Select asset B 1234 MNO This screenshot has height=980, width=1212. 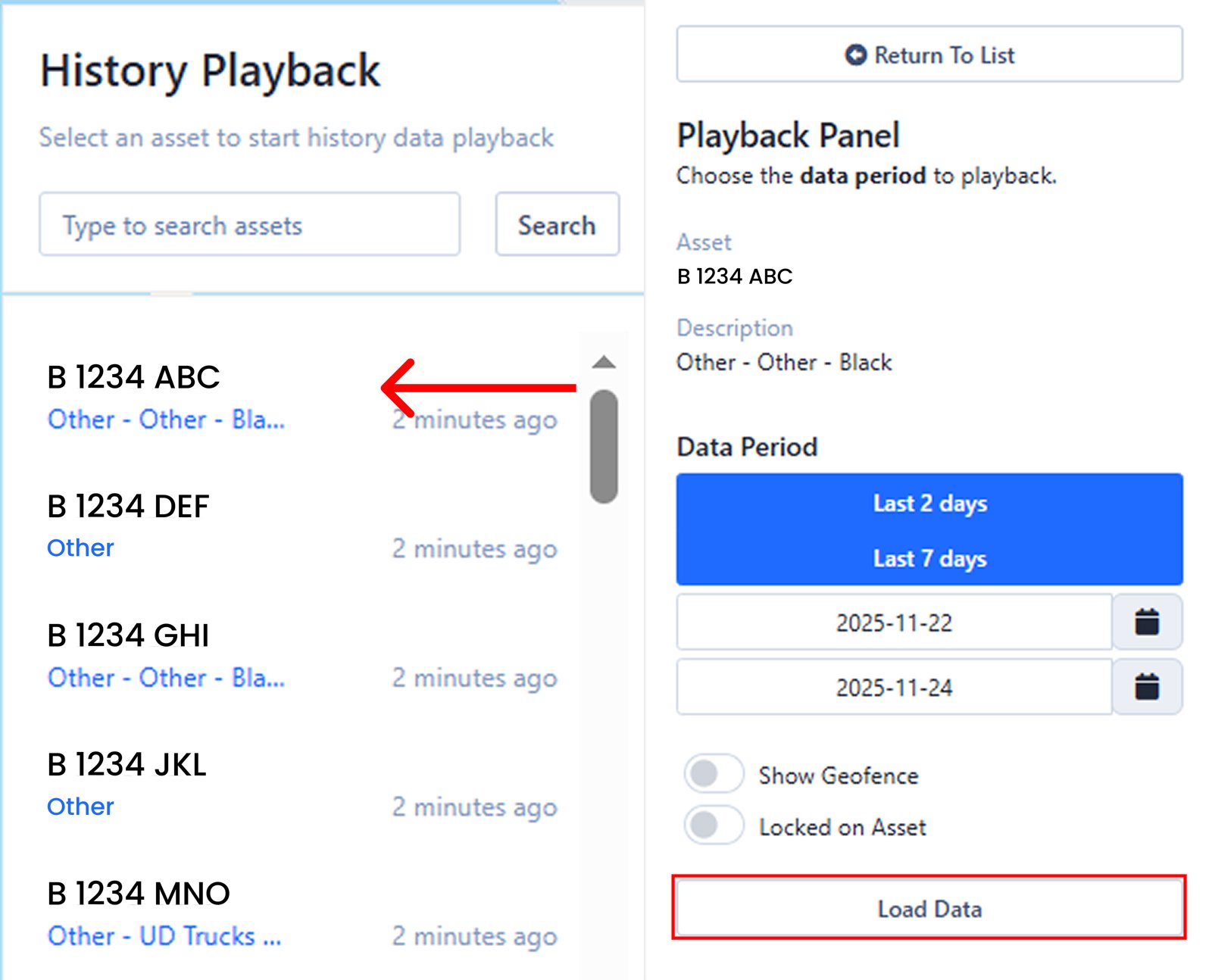click(x=139, y=894)
